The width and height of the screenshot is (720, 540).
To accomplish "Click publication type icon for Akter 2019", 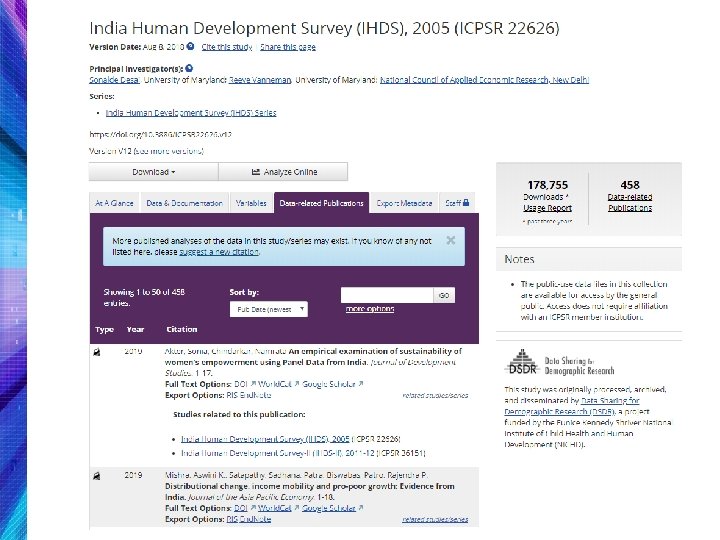I will pos(97,353).
